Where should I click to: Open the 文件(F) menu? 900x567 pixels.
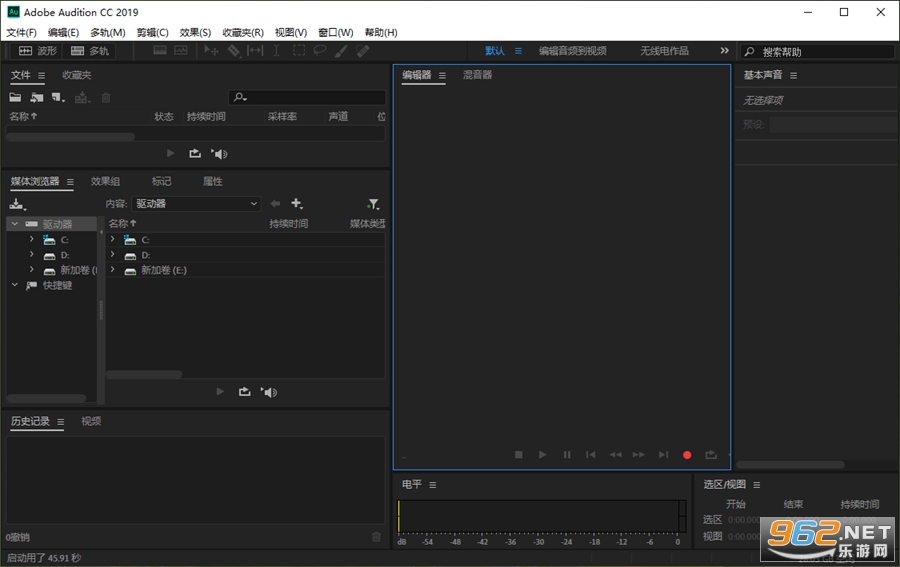click(x=21, y=33)
